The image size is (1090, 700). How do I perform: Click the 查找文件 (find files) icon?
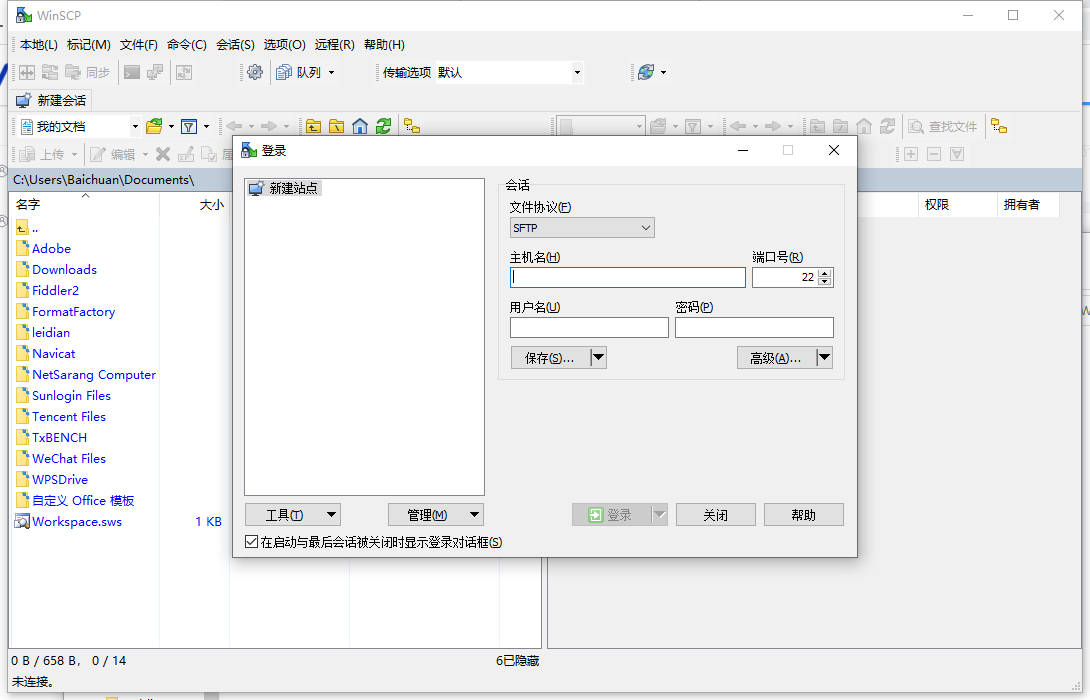pyautogui.click(x=944, y=126)
